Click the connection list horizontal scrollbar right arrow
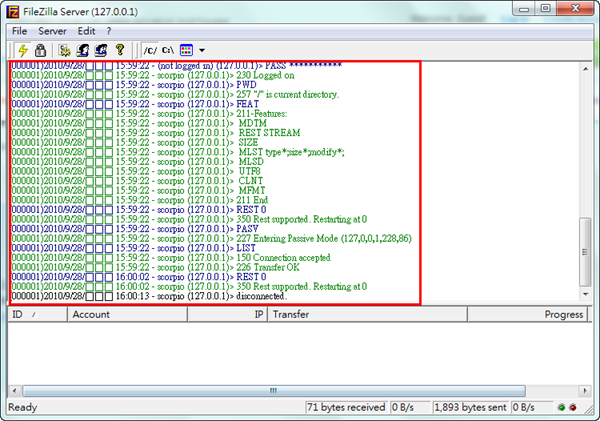The width and height of the screenshot is (600, 421). tap(586, 390)
